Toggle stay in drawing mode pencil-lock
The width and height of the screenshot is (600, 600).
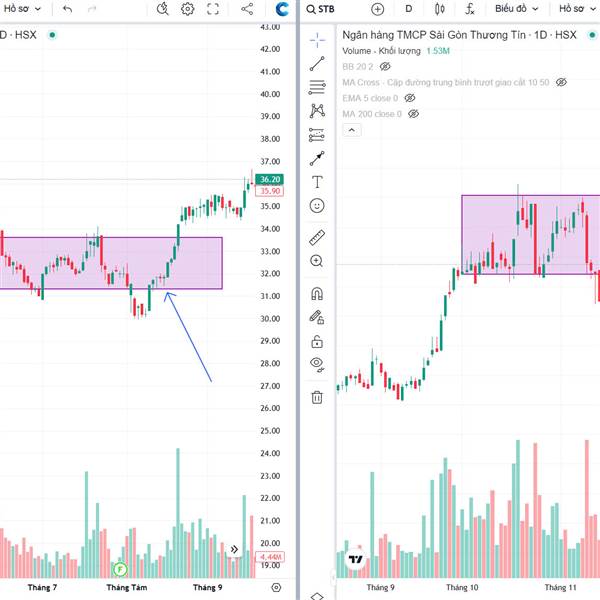pyautogui.click(x=317, y=318)
